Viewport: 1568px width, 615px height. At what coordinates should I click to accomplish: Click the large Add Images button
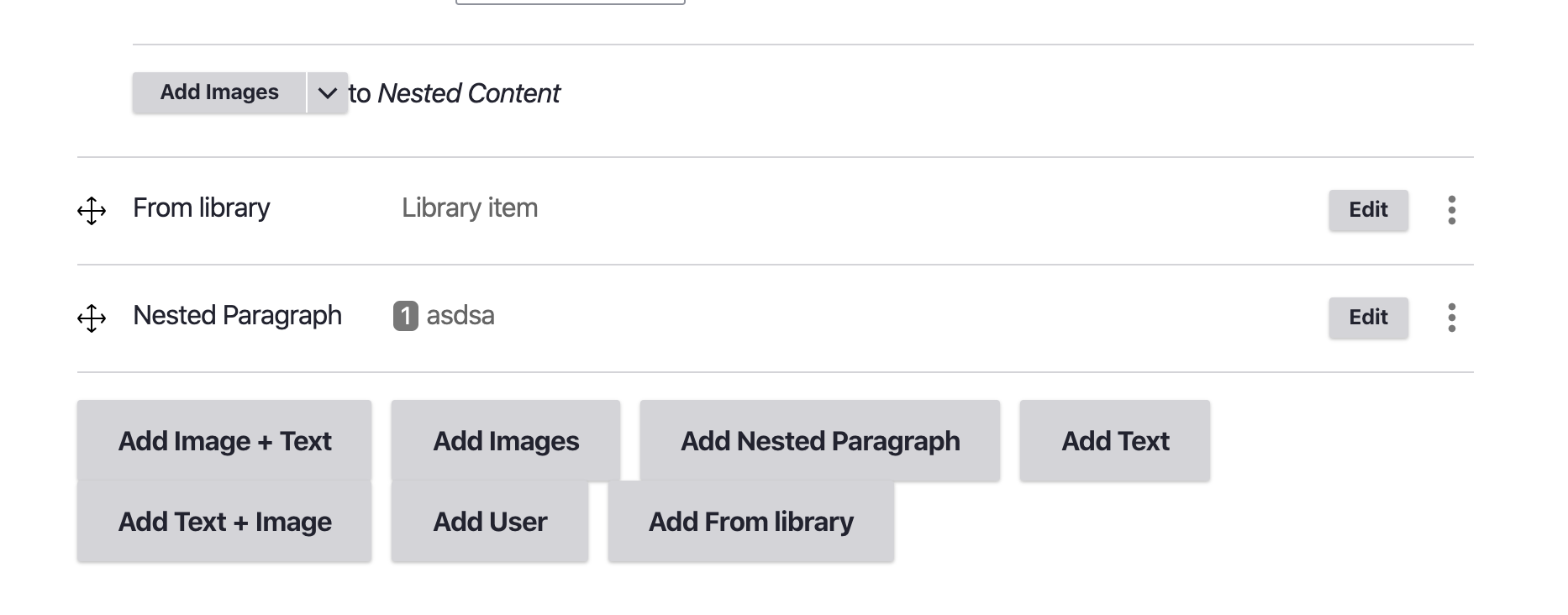[x=506, y=441]
